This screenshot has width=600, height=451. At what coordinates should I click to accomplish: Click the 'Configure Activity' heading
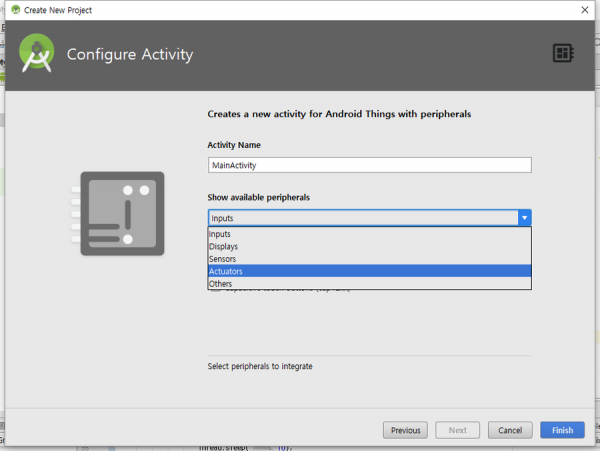[130, 54]
